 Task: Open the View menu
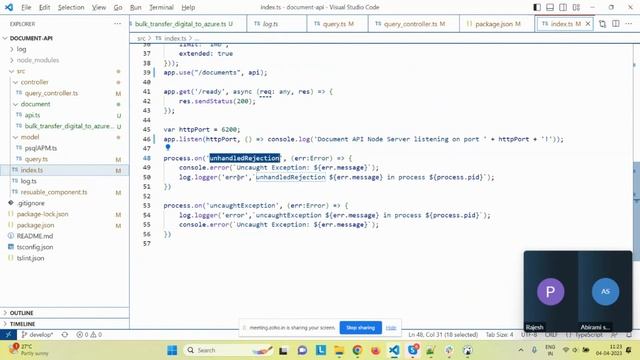click(99, 7)
